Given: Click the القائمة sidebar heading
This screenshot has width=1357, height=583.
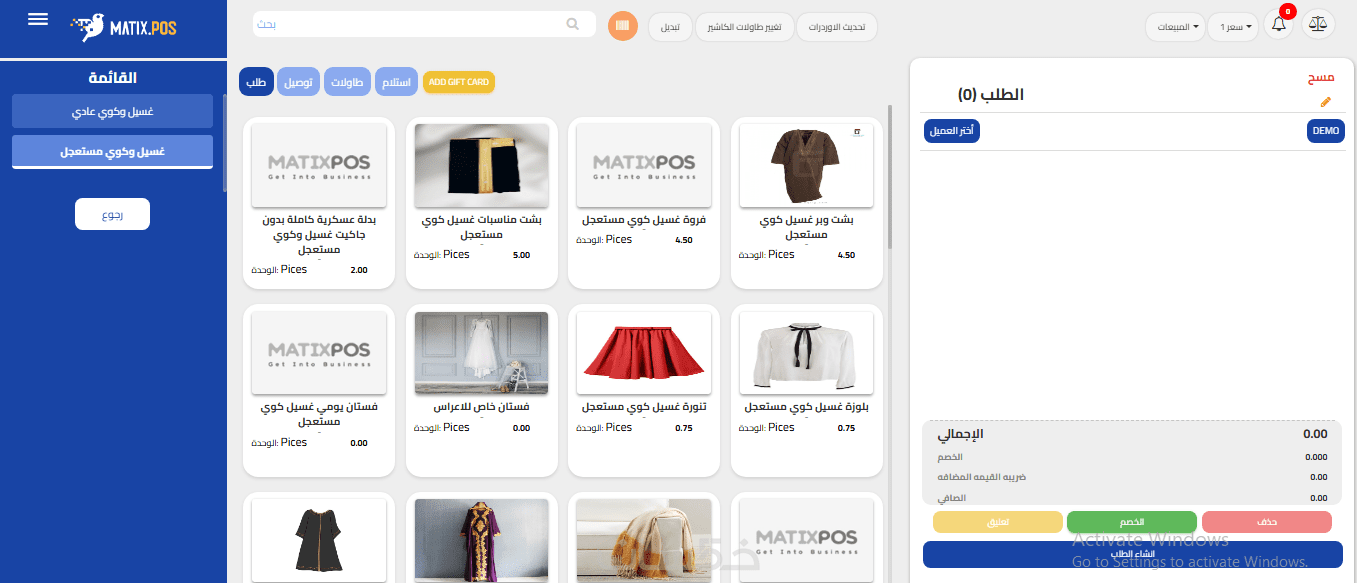Looking at the screenshot, I should pyautogui.click(x=112, y=77).
